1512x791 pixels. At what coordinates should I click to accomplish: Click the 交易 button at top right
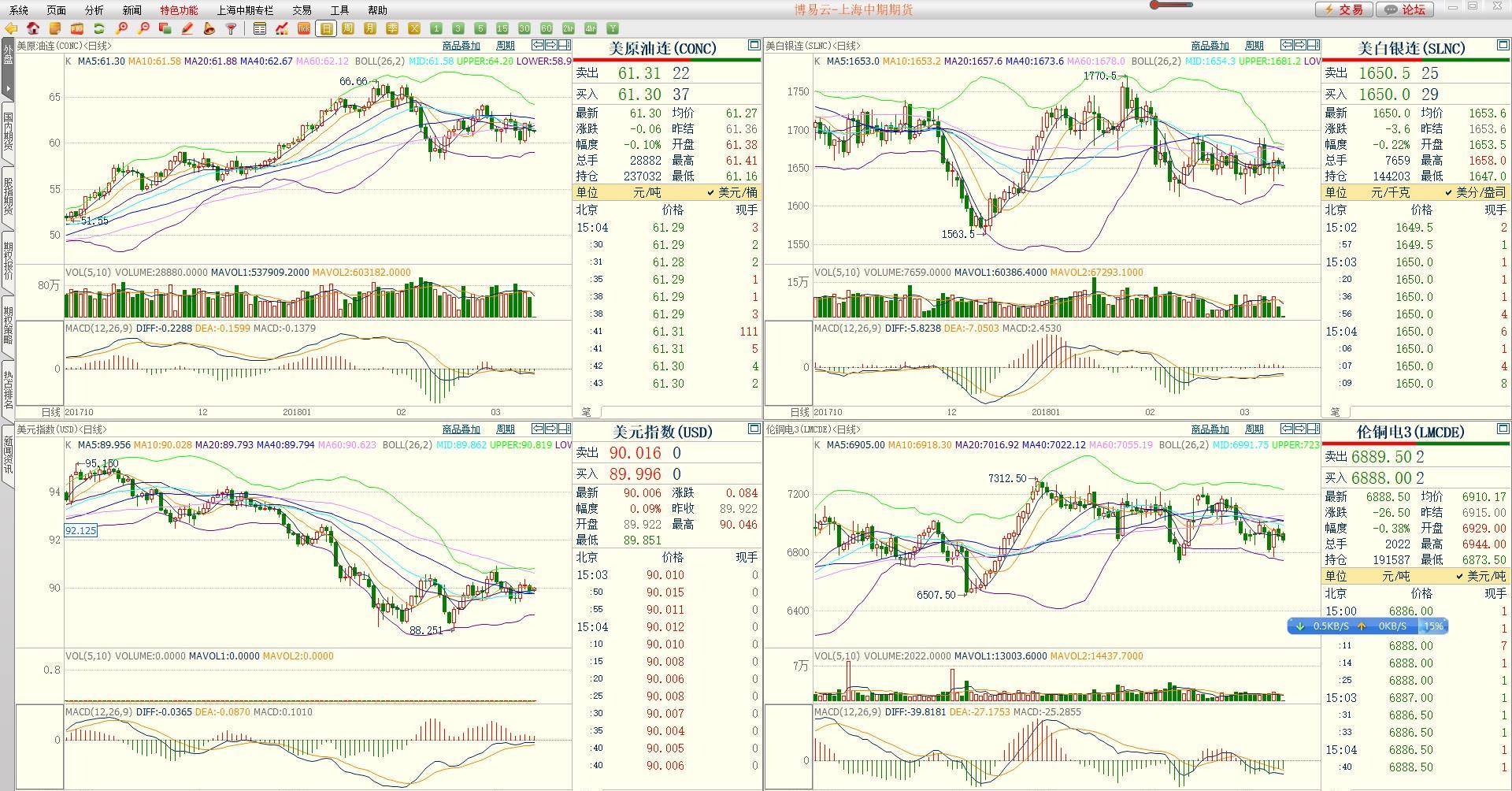[1344, 9]
